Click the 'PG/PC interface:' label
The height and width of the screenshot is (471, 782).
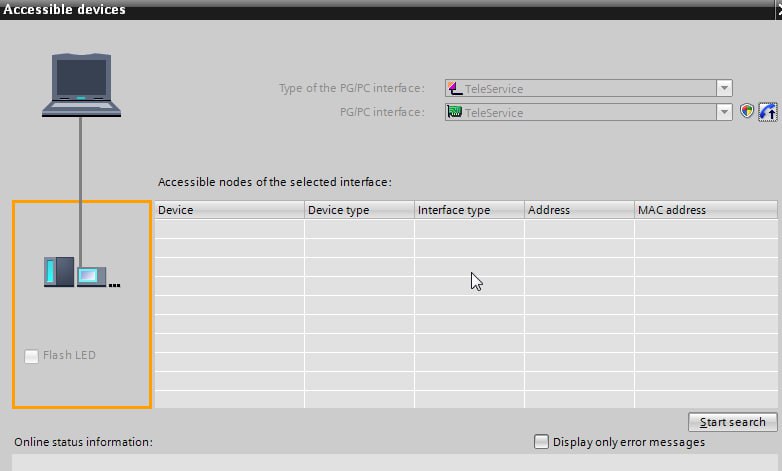[x=382, y=112]
